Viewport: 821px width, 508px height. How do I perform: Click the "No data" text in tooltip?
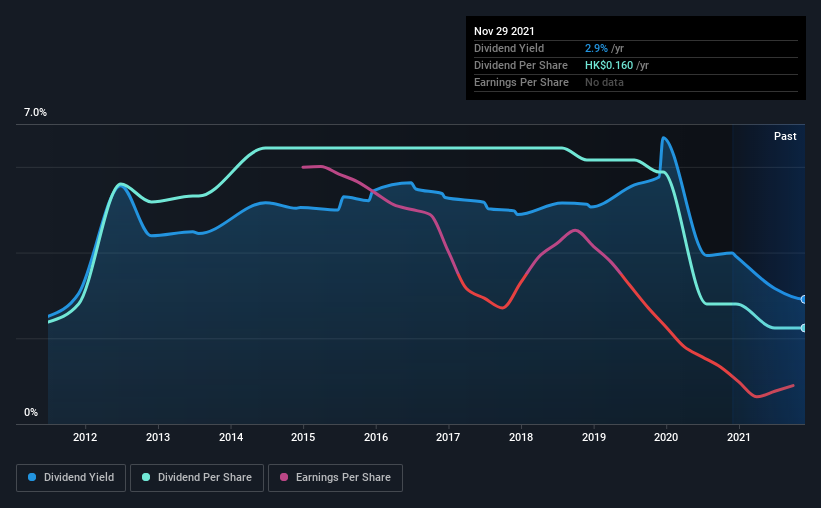pyautogui.click(x=605, y=82)
